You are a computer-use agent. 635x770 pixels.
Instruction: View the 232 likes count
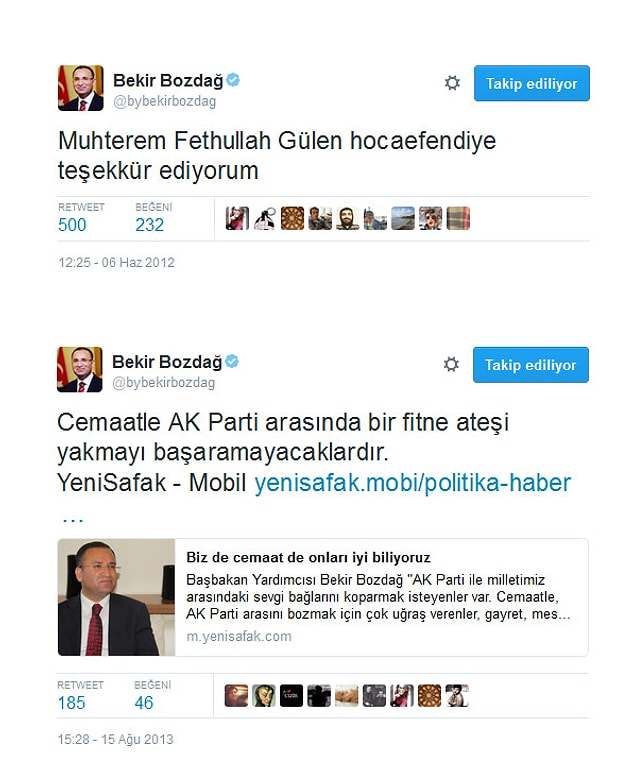tap(149, 225)
